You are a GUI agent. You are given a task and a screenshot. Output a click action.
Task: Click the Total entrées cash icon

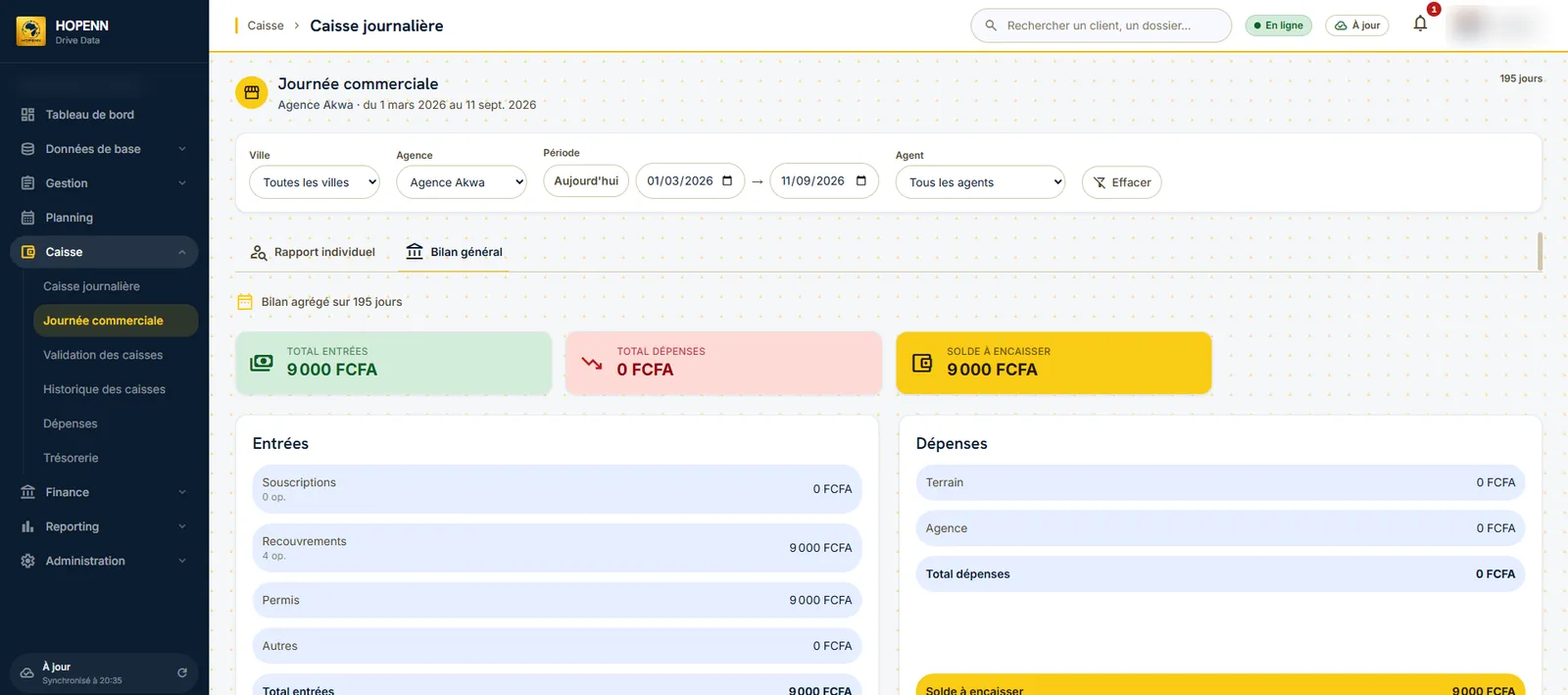coord(262,363)
